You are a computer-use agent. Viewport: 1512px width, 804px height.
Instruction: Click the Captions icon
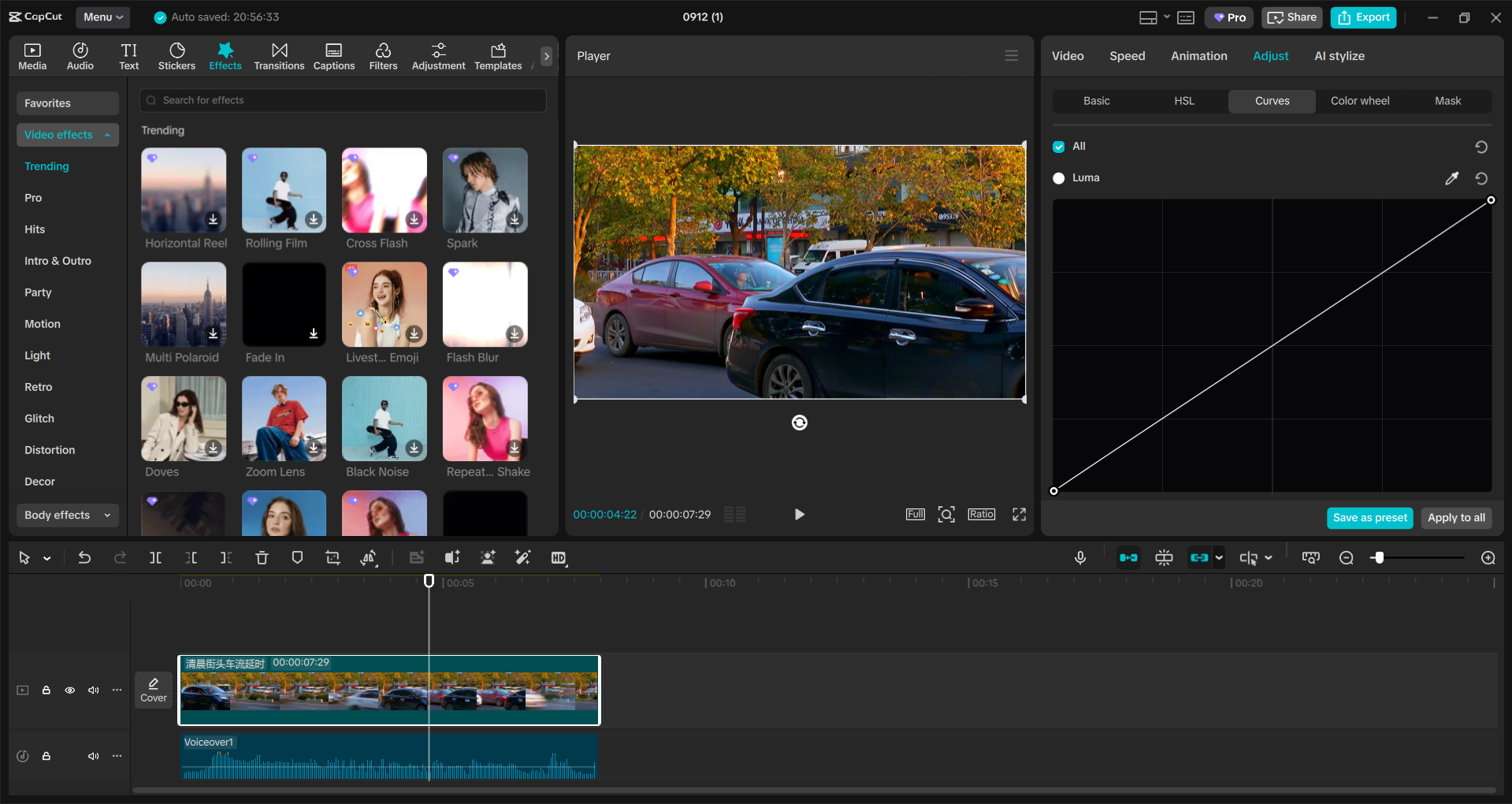tap(333, 55)
